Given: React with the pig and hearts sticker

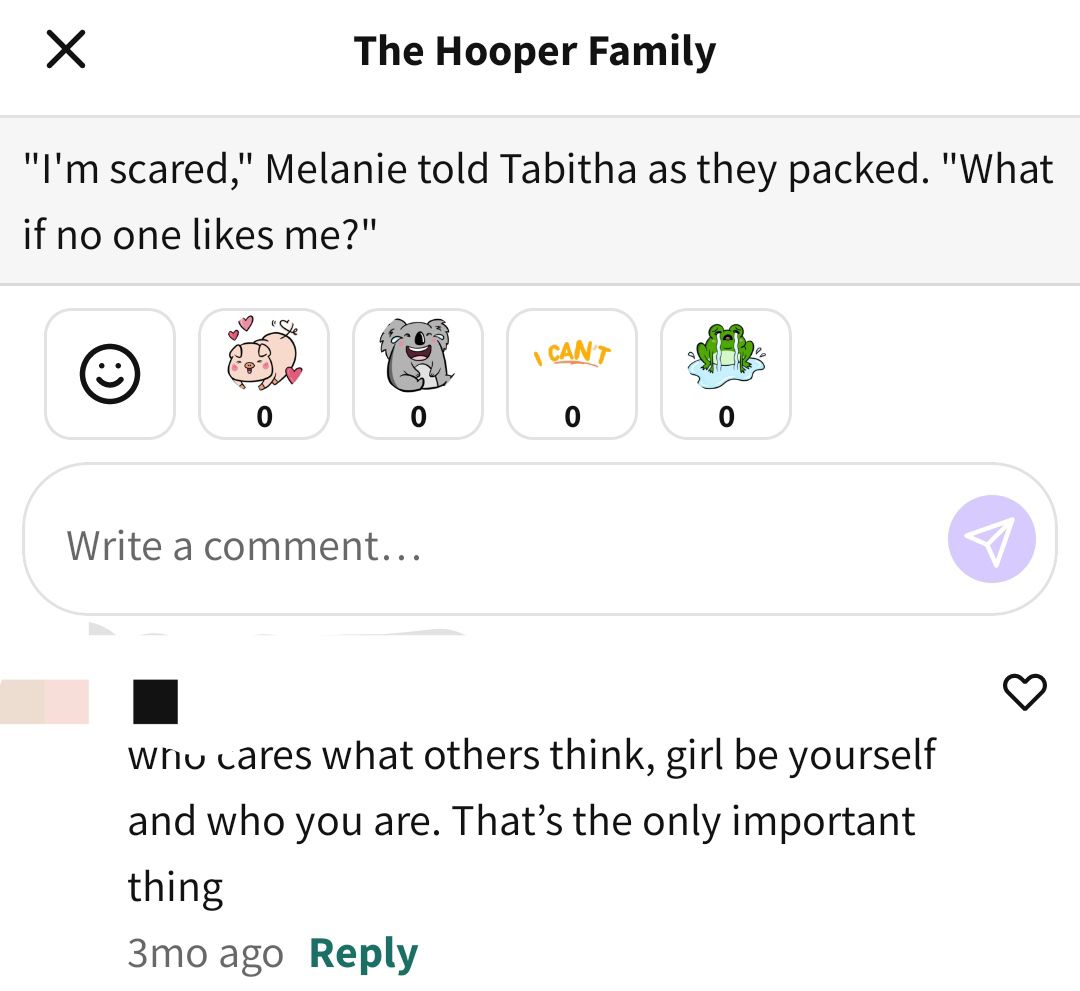Looking at the screenshot, I should pyautogui.click(x=264, y=374).
